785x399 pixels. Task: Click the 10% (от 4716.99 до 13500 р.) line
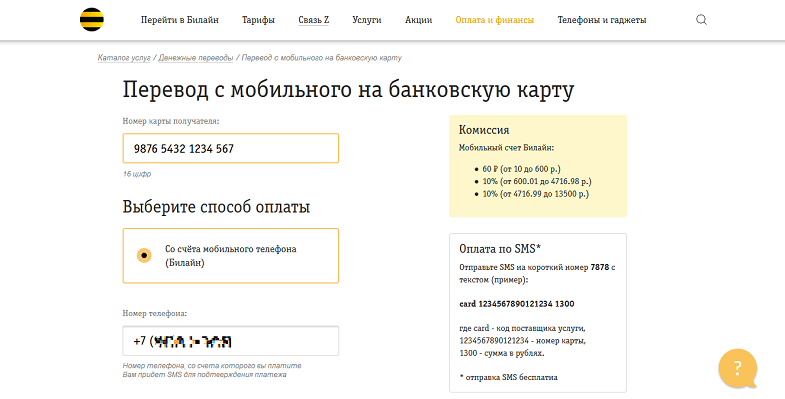(536, 194)
